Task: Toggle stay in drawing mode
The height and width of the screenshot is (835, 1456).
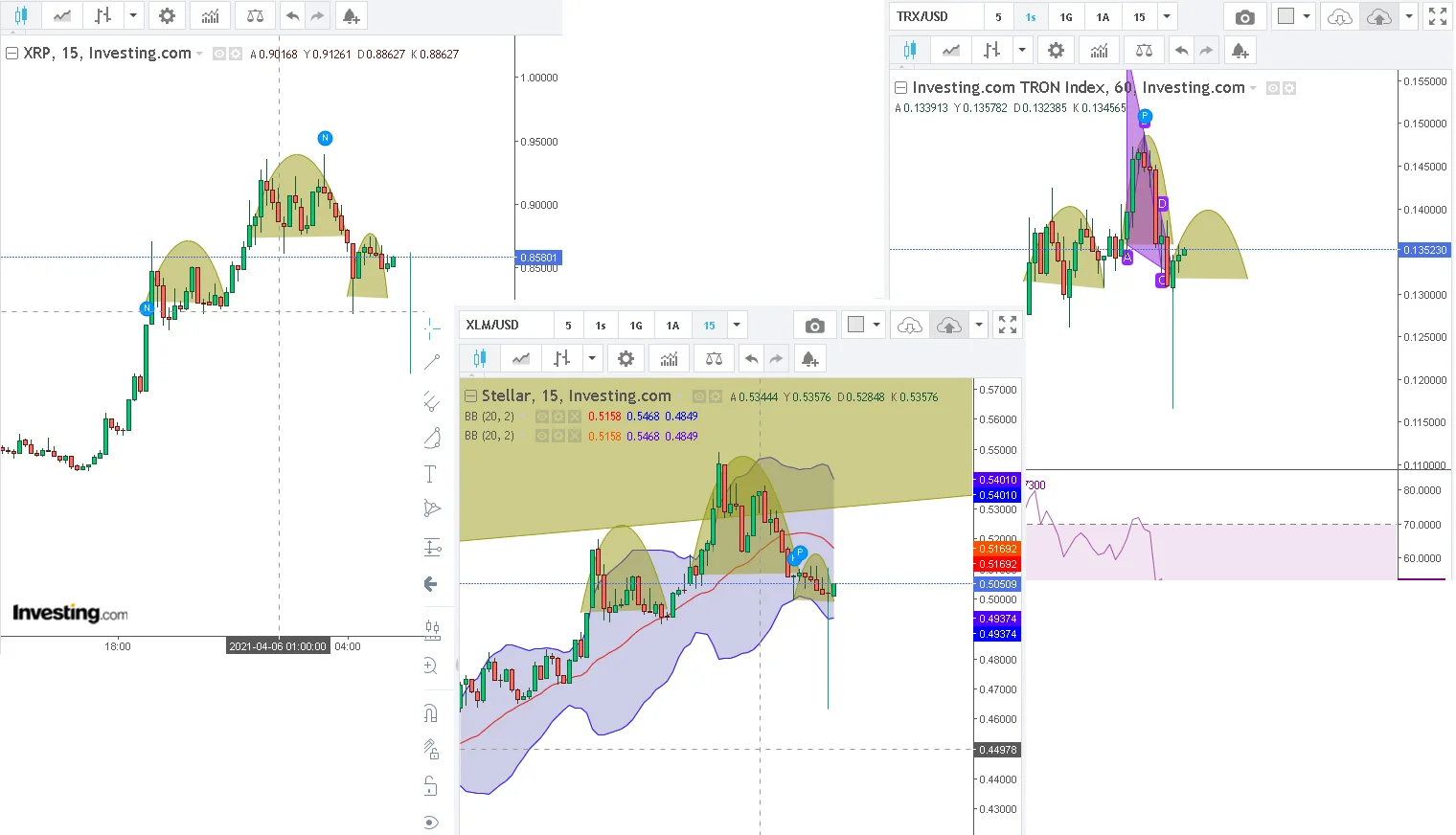Action: 431,749
